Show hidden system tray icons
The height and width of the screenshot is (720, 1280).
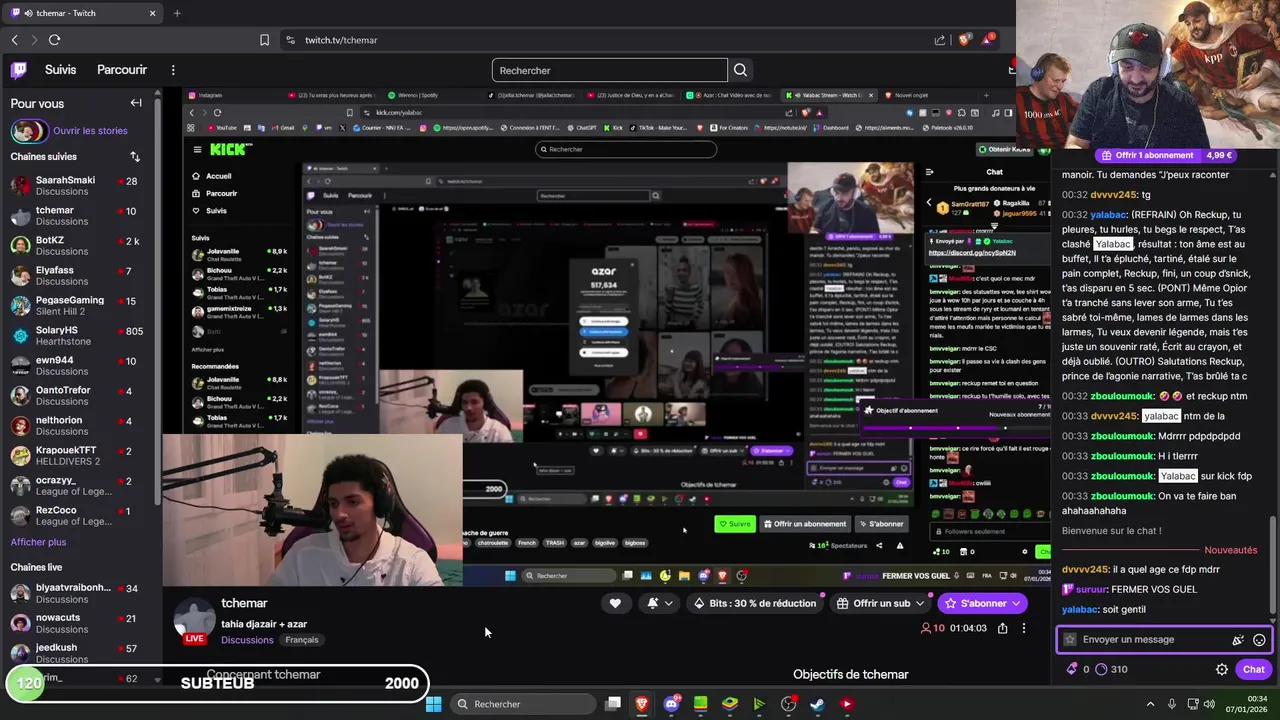point(1150,704)
